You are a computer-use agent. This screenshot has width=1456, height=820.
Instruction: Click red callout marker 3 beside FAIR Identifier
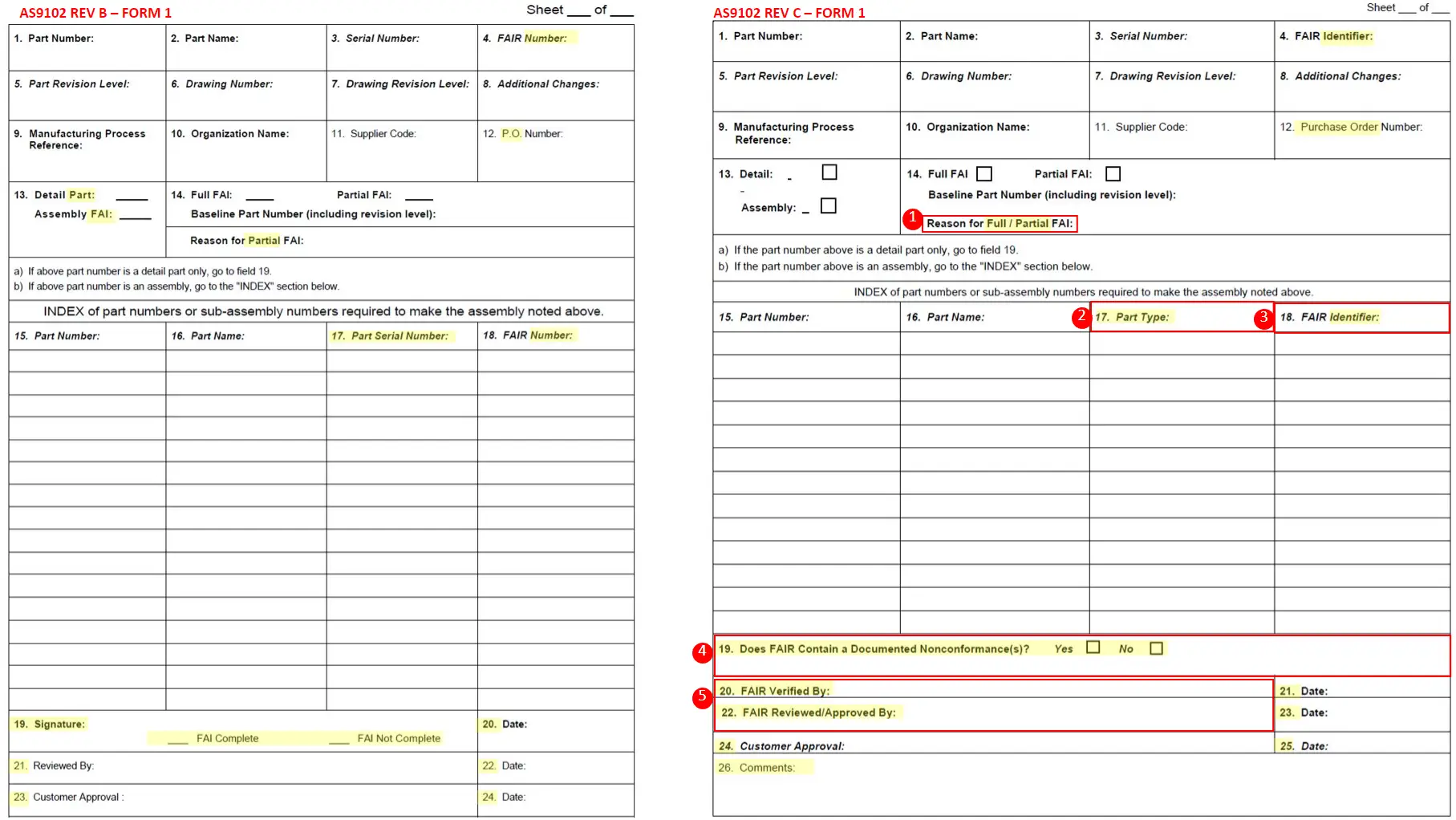1263,318
